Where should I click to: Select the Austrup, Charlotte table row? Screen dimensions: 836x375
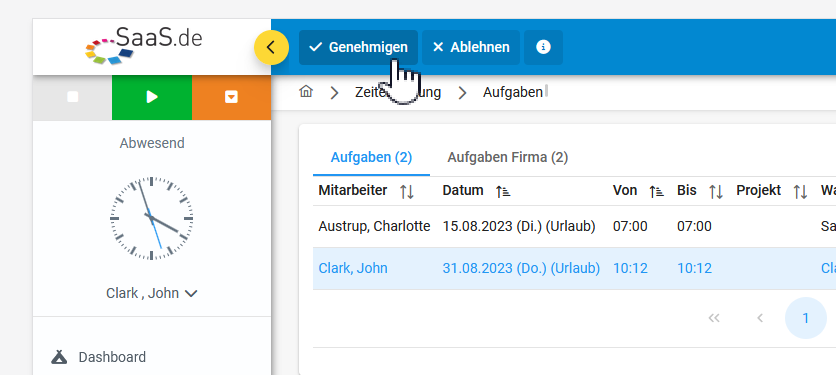(x=574, y=227)
